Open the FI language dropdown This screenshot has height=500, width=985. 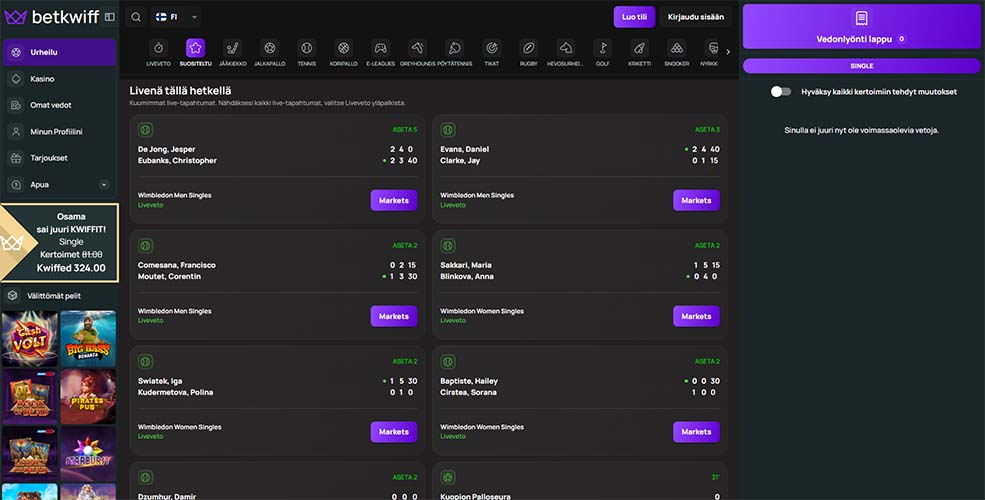pos(177,17)
